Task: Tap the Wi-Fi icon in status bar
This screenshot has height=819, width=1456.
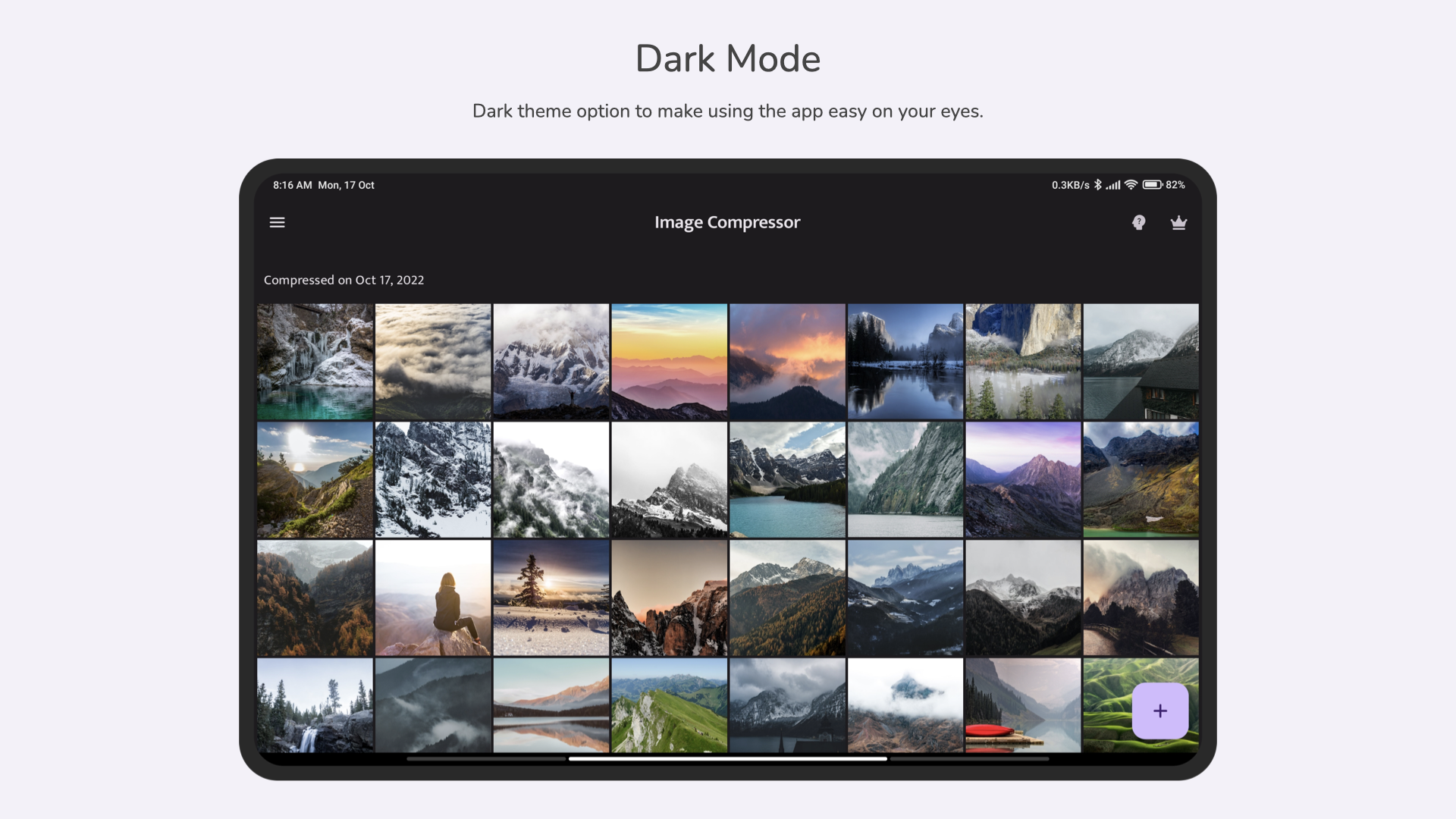Action: tap(1131, 184)
